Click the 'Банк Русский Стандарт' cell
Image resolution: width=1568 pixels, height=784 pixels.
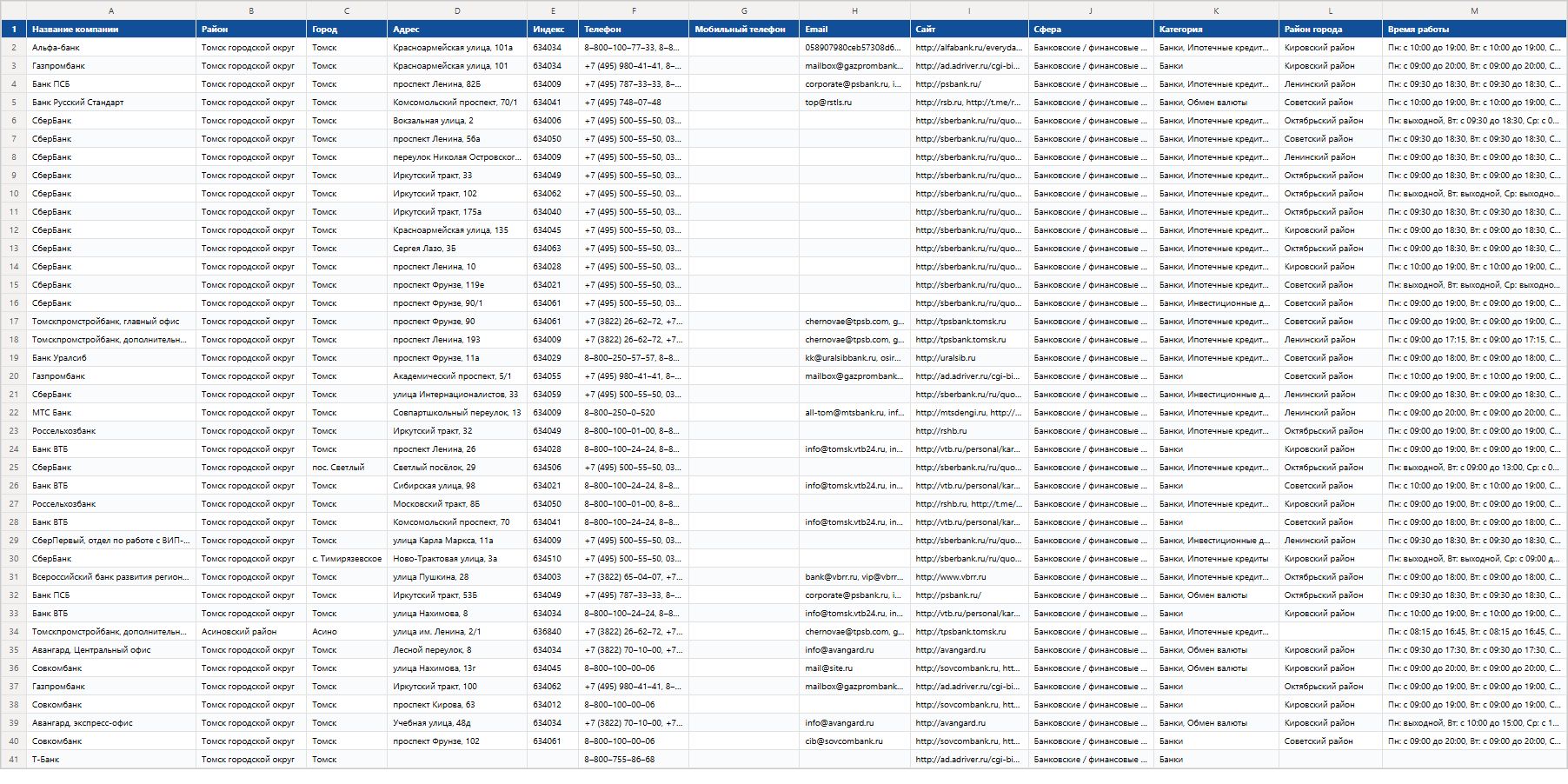[x=111, y=103]
